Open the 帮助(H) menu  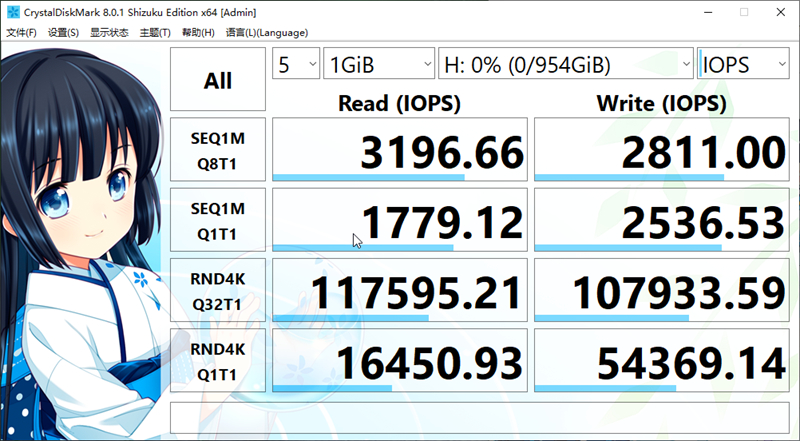click(198, 33)
